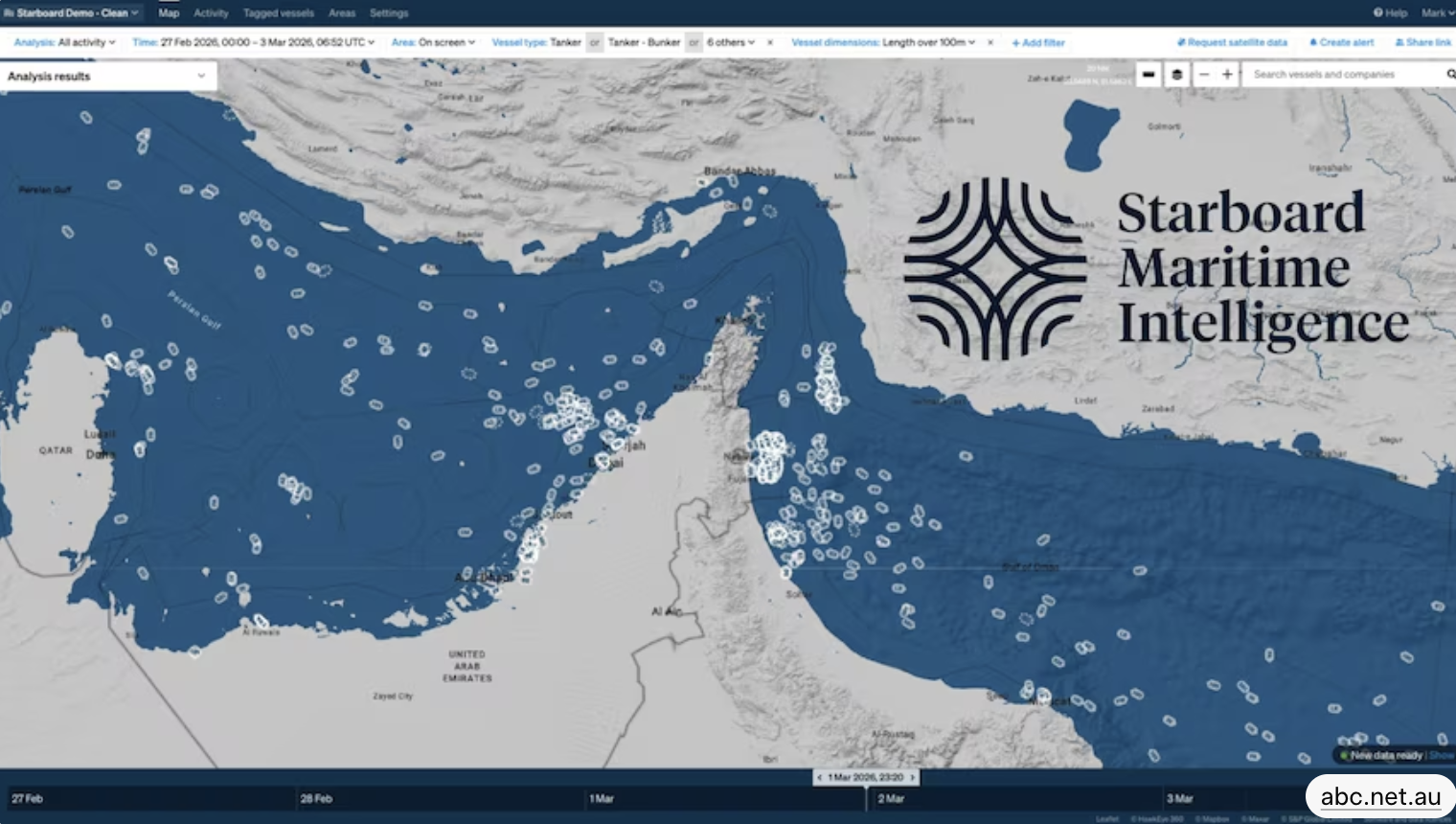Switch to the Map tab
The height and width of the screenshot is (824, 1456).
[x=169, y=13]
